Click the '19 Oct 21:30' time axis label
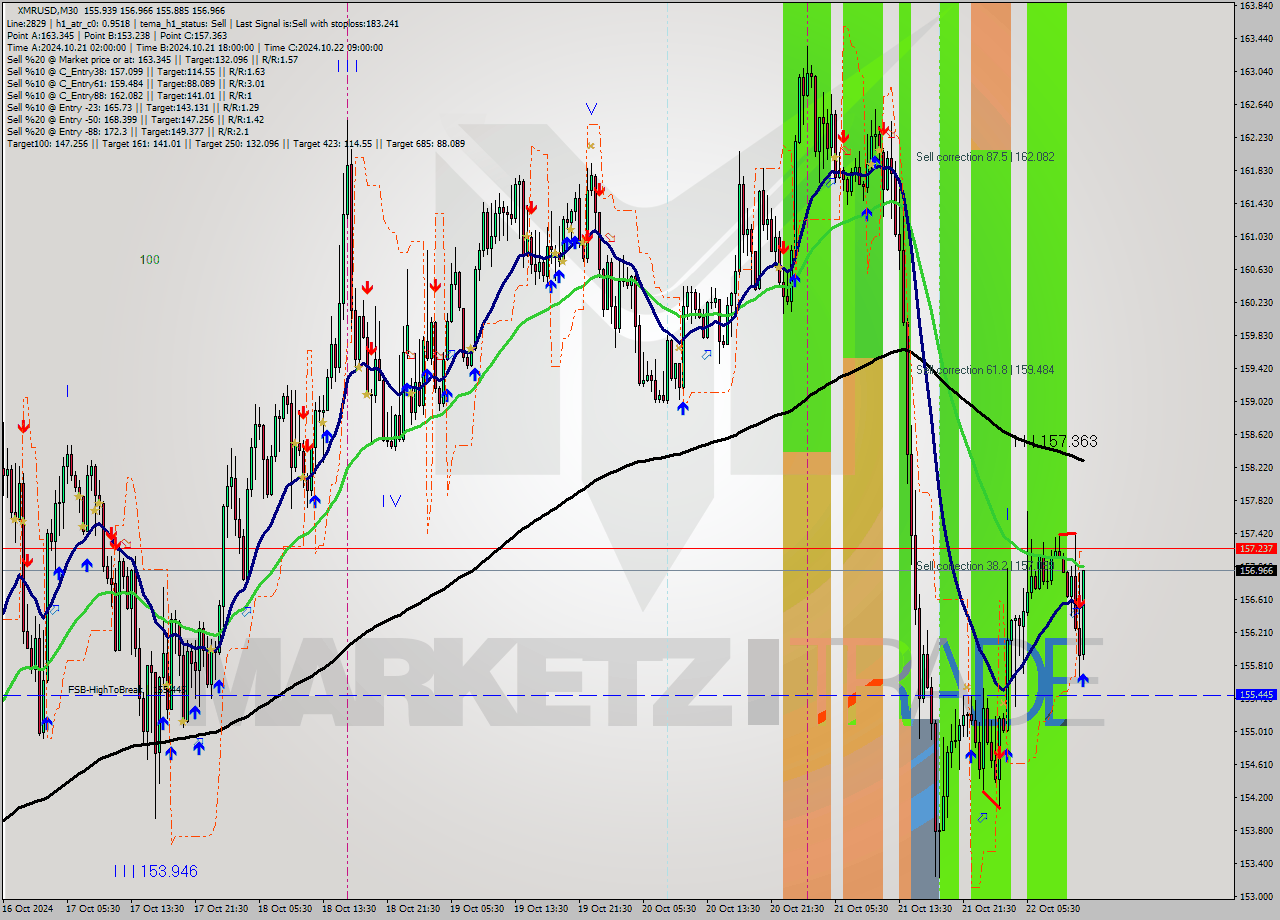The height and width of the screenshot is (920, 1280). tap(604, 909)
